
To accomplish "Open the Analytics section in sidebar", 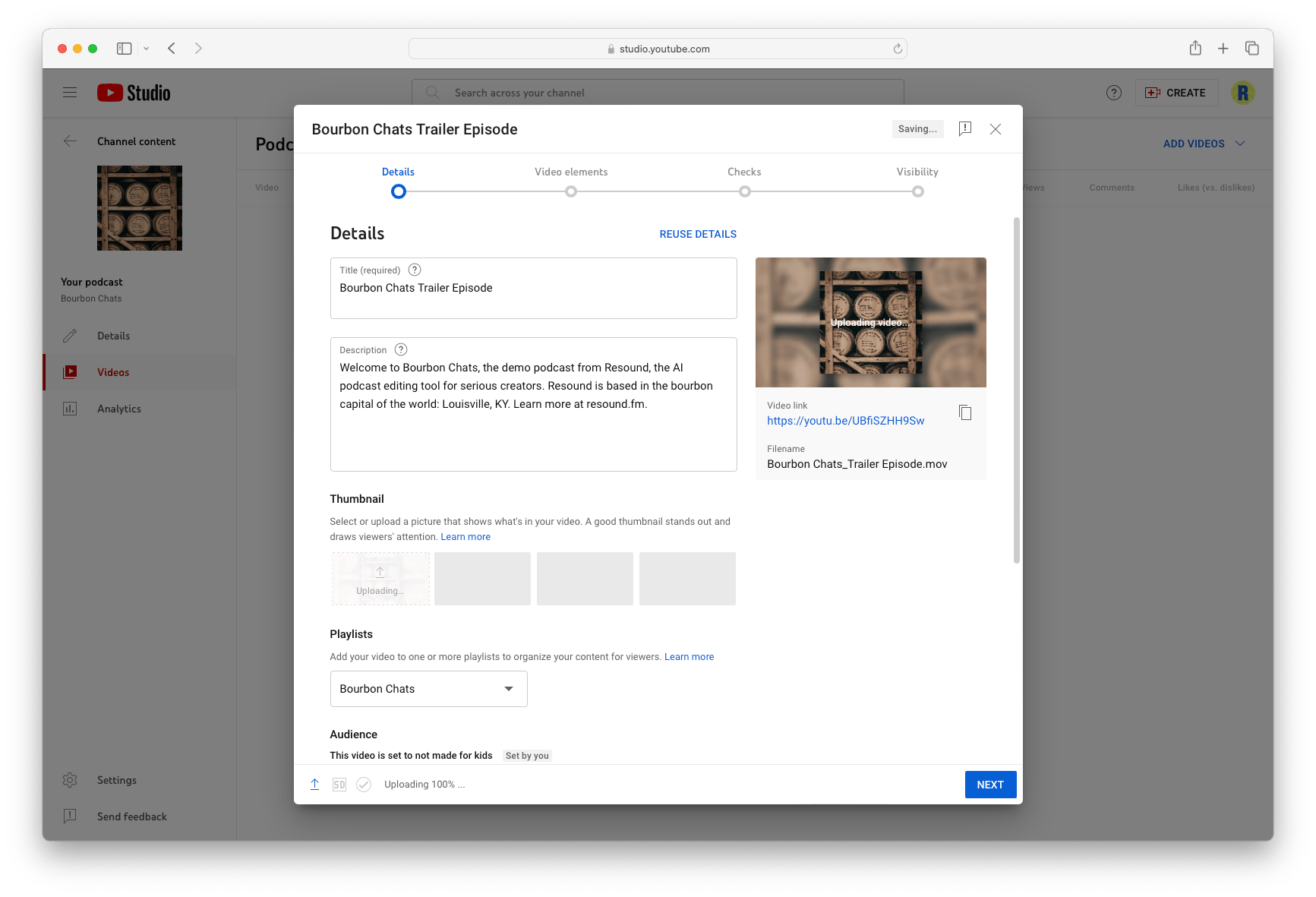I will (119, 409).
